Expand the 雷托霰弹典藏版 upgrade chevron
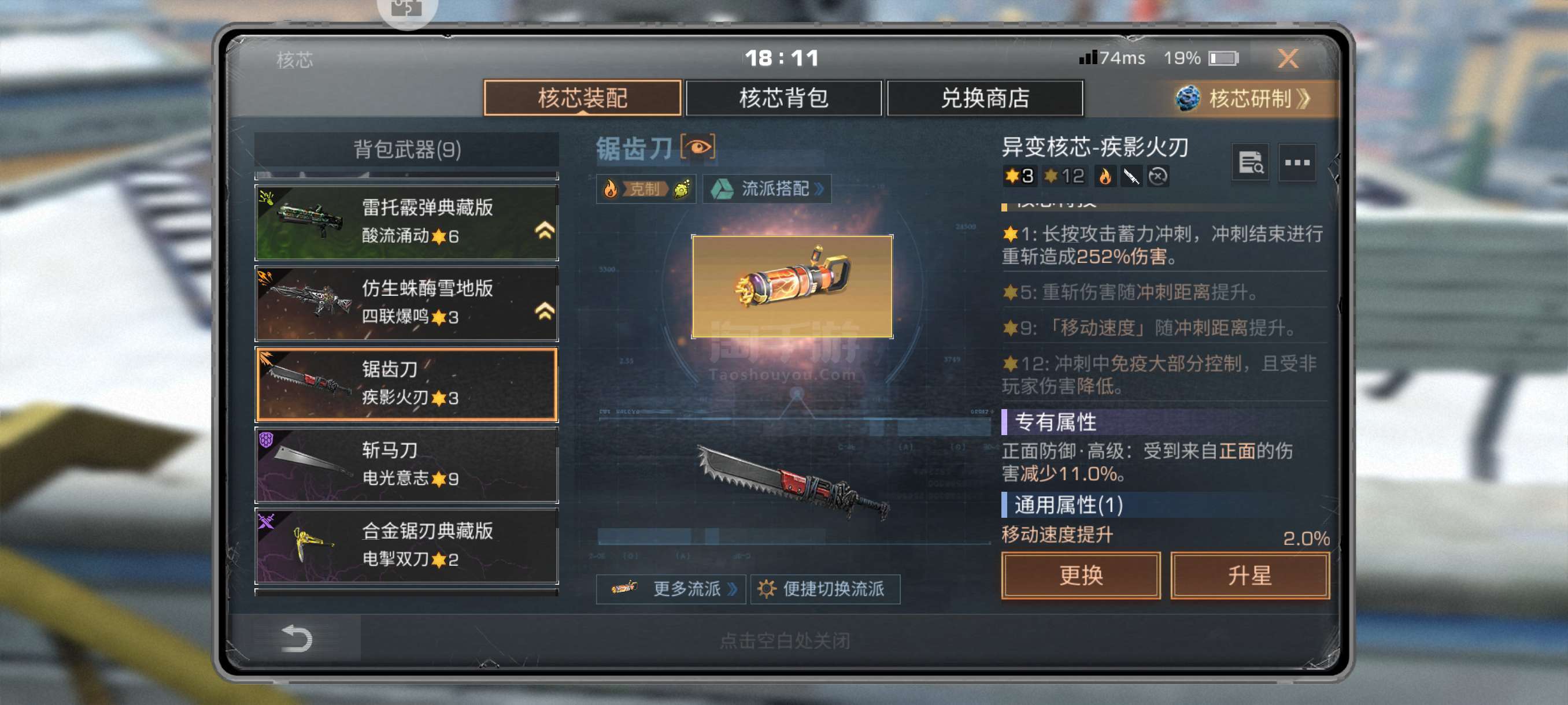 pyautogui.click(x=544, y=230)
